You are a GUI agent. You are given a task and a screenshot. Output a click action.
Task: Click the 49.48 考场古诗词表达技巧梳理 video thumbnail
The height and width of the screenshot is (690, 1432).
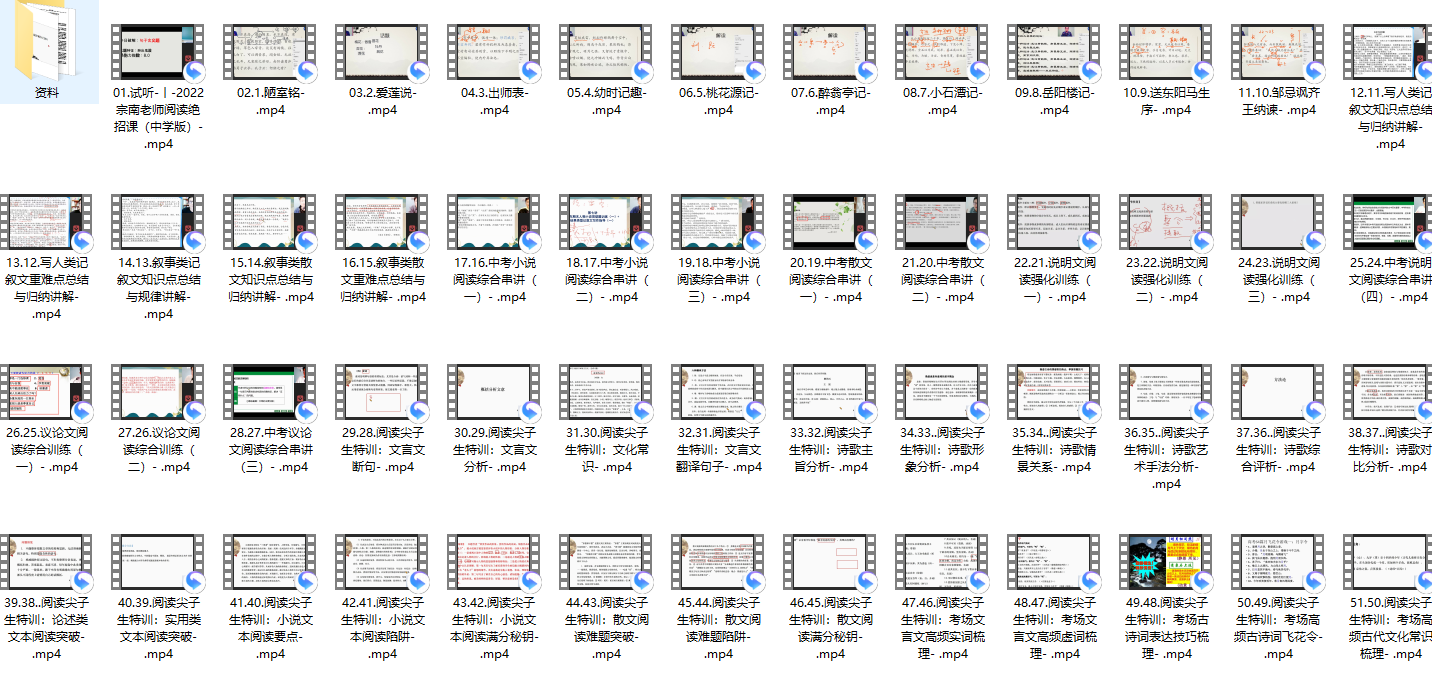(1167, 562)
